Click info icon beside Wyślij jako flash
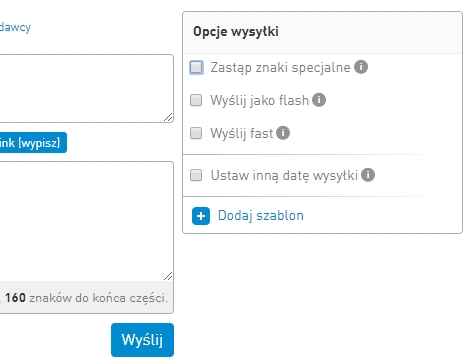 pyautogui.click(x=319, y=100)
